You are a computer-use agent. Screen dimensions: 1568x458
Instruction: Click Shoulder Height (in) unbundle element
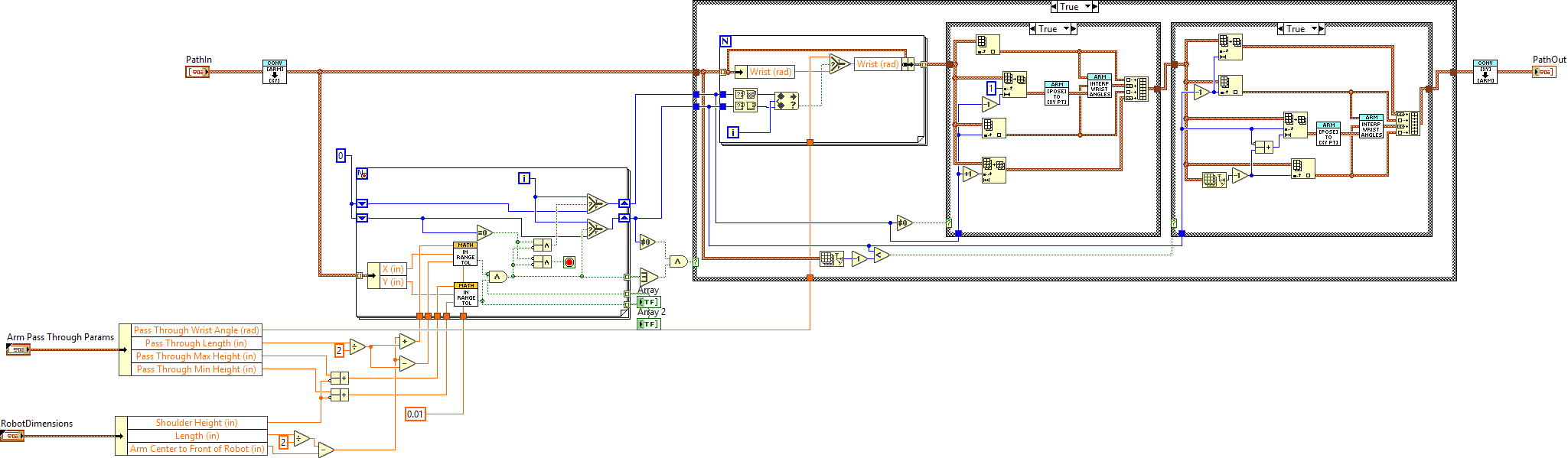pyautogui.click(x=197, y=423)
